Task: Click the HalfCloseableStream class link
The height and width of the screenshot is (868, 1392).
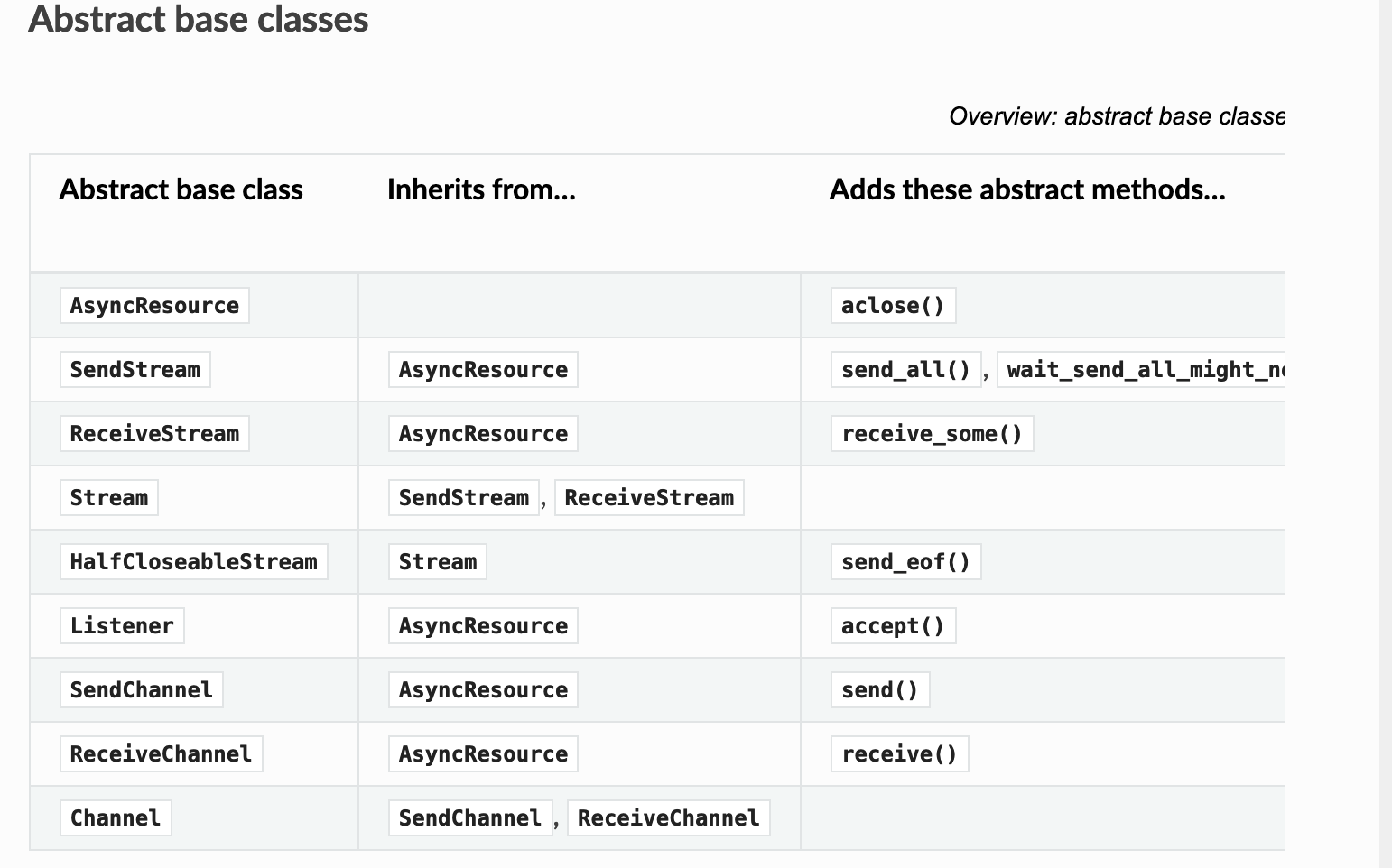Action: point(193,562)
